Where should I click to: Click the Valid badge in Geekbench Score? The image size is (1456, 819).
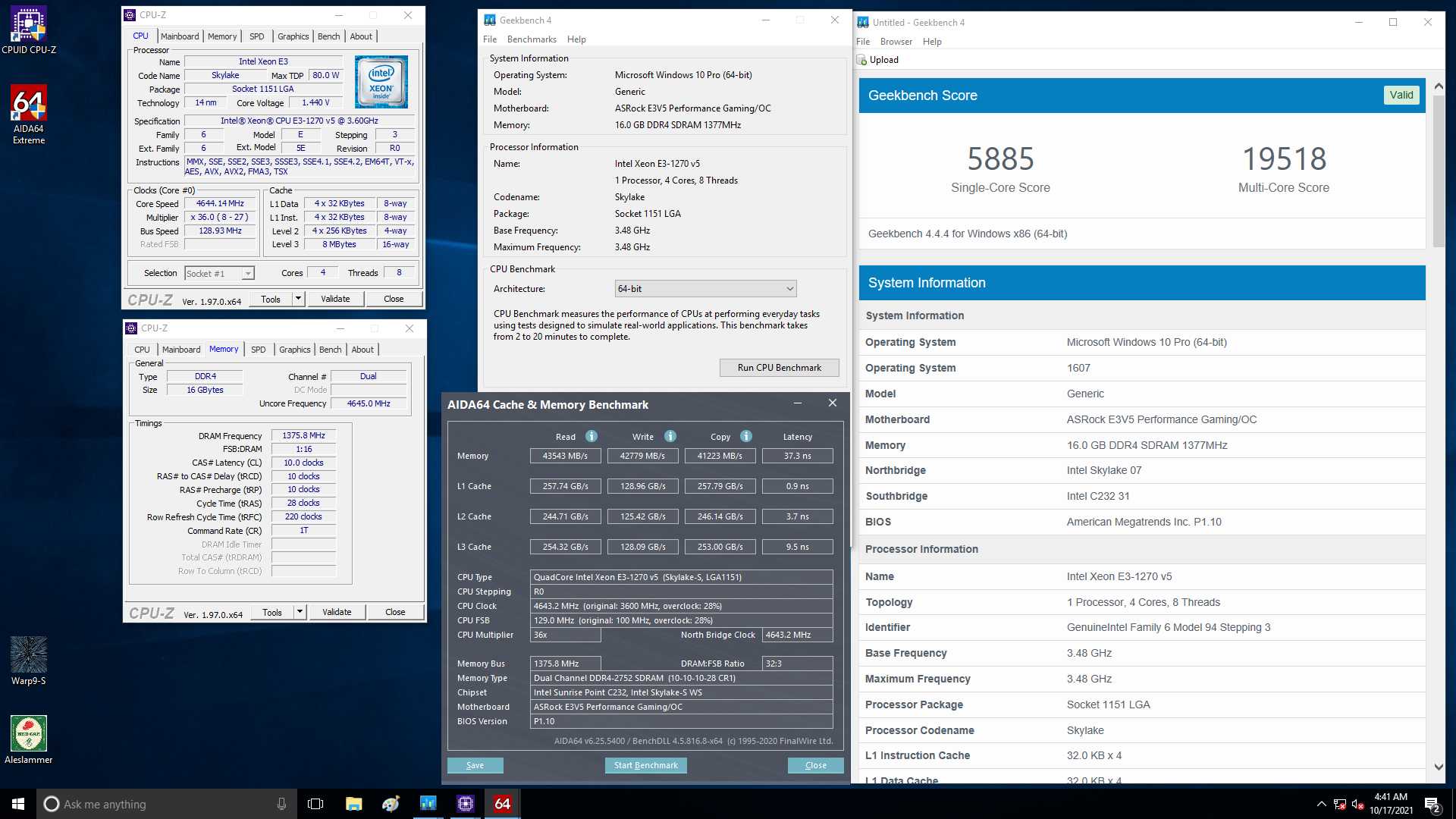tap(1401, 95)
